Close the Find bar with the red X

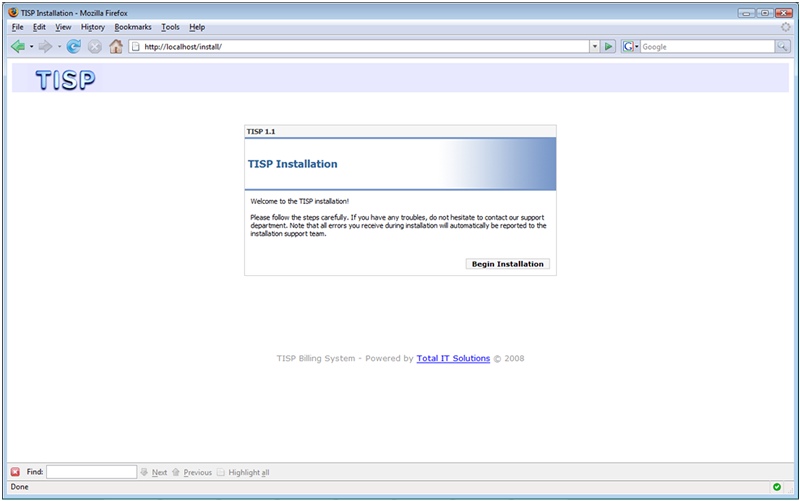click(x=15, y=472)
